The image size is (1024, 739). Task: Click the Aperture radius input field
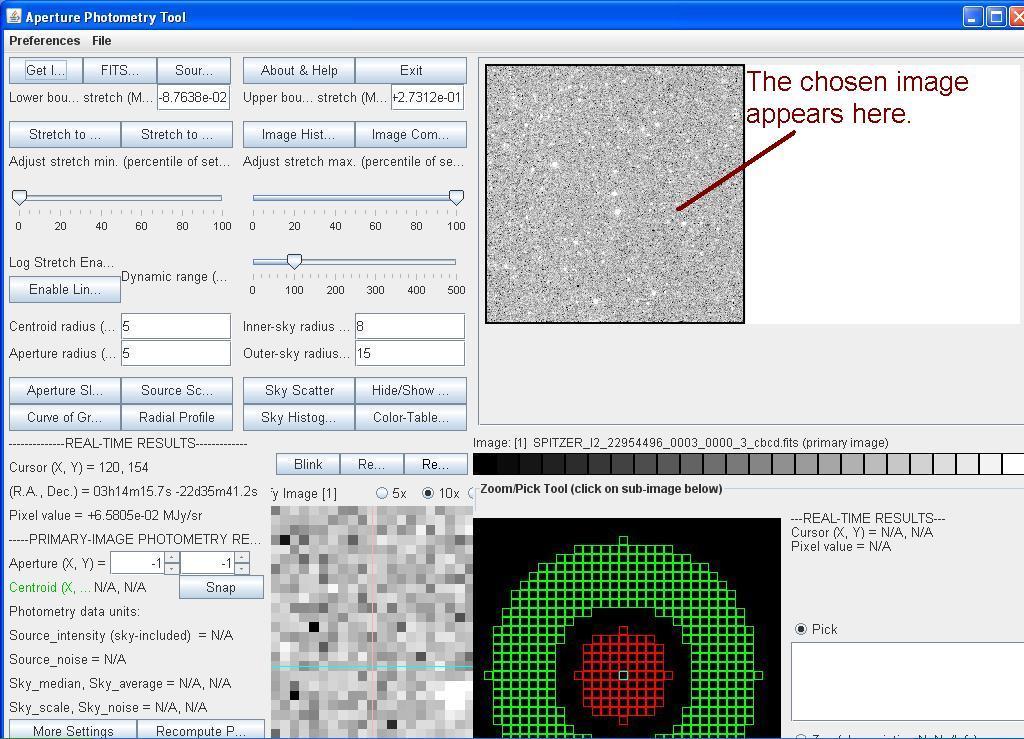176,353
